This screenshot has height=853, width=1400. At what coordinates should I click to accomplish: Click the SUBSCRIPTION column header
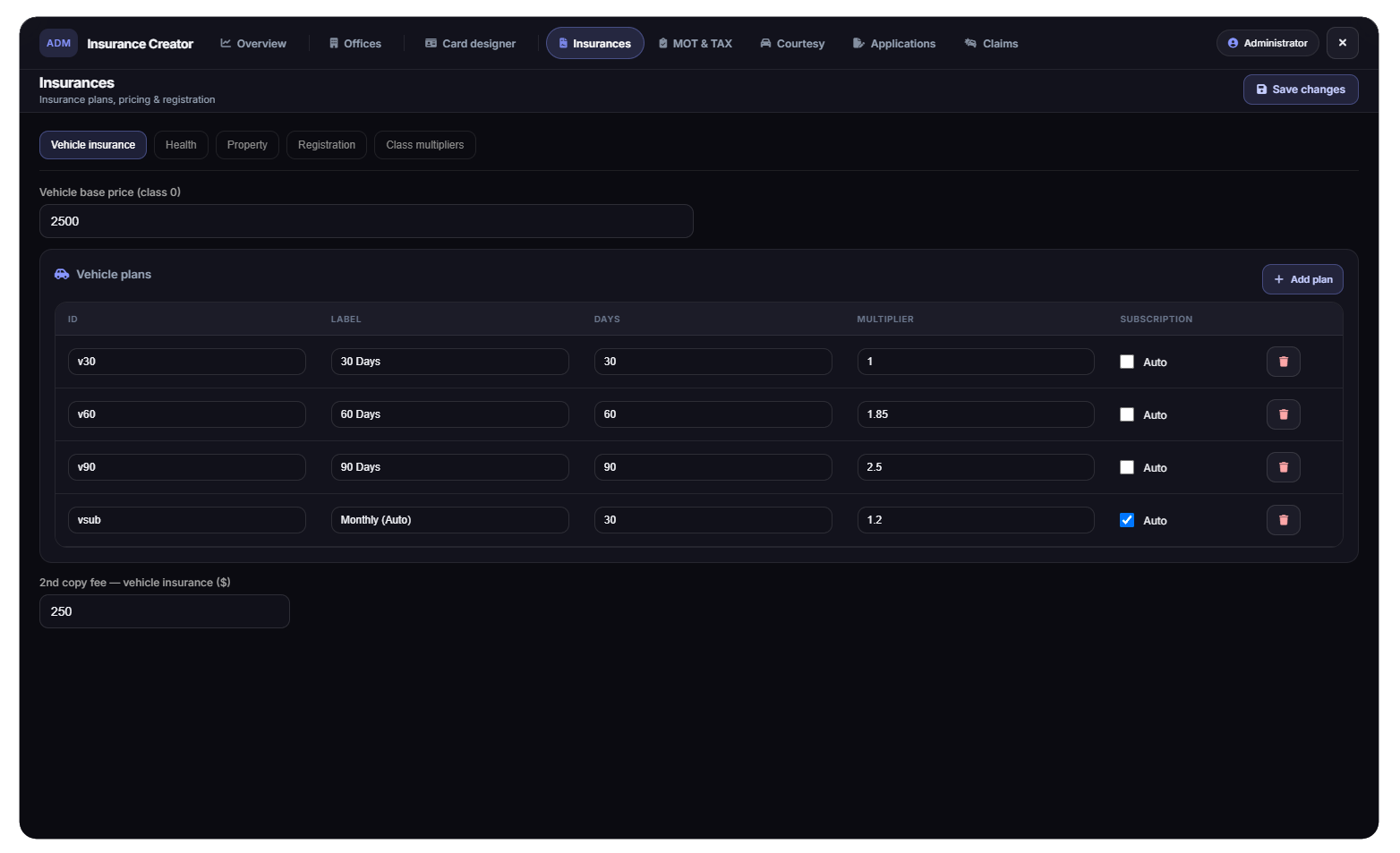(x=1157, y=320)
